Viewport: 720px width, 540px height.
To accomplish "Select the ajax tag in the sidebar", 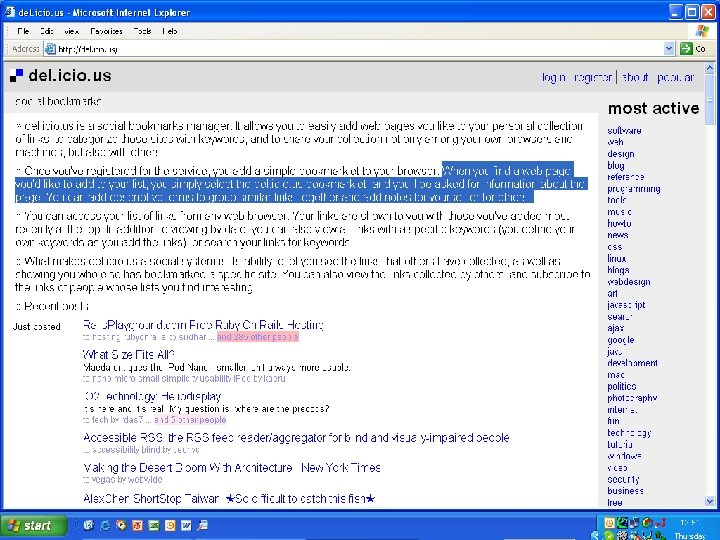I will pos(615,328).
